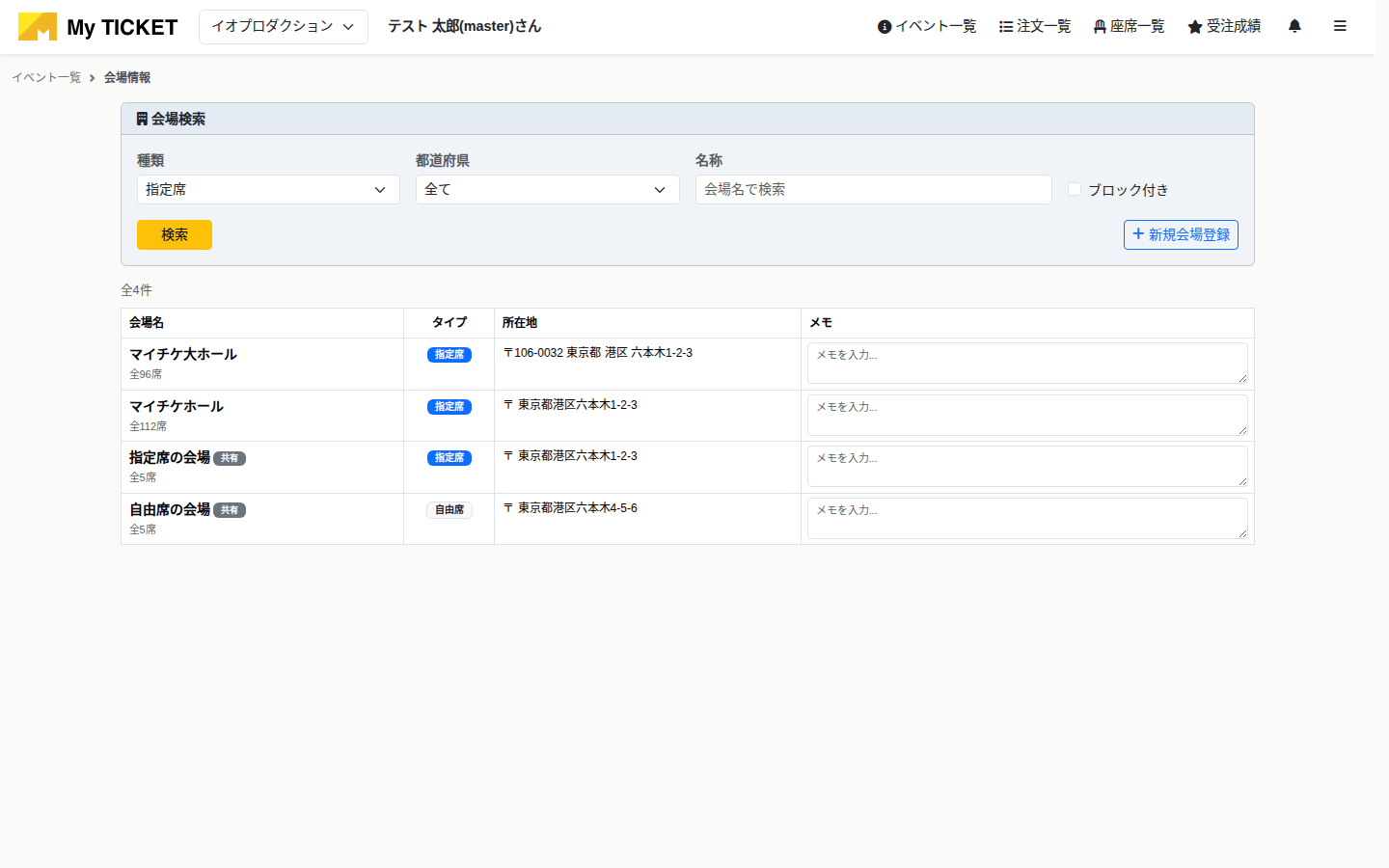Click the イベント一覧 breadcrumb link
This screenshot has width=1389, height=868.
pos(46,77)
